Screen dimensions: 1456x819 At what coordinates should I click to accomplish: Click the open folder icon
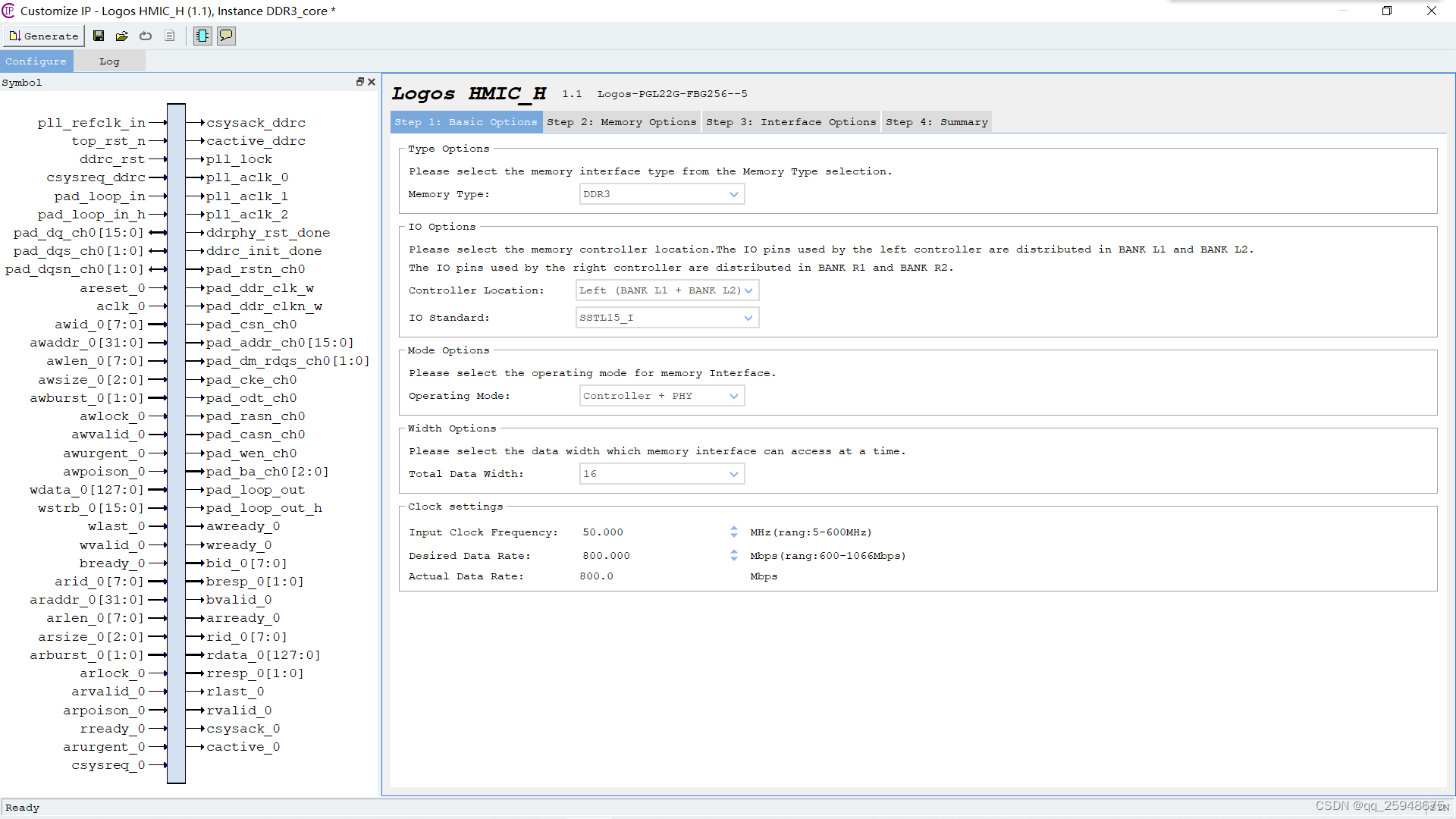[x=121, y=36]
